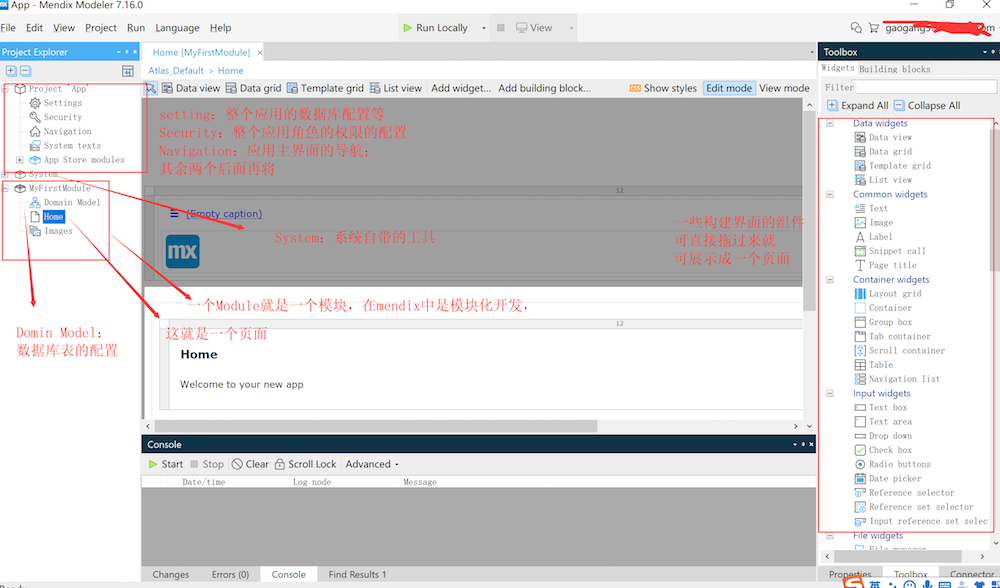The image size is (1000, 588).
Task: Select the Scroll container widget
Action: pos(899,350)
